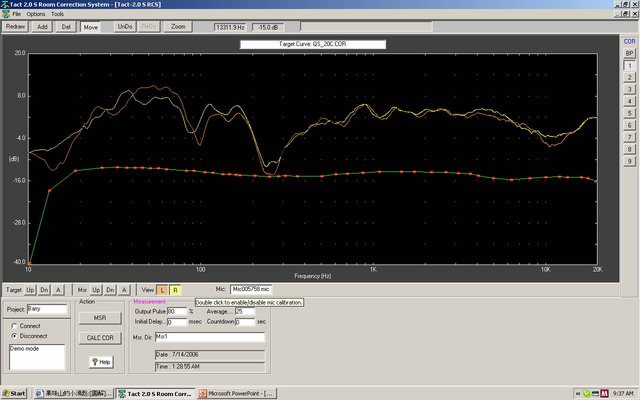Click the UnDo button
The height and width of the screenshot is (400, 640).
124,27
